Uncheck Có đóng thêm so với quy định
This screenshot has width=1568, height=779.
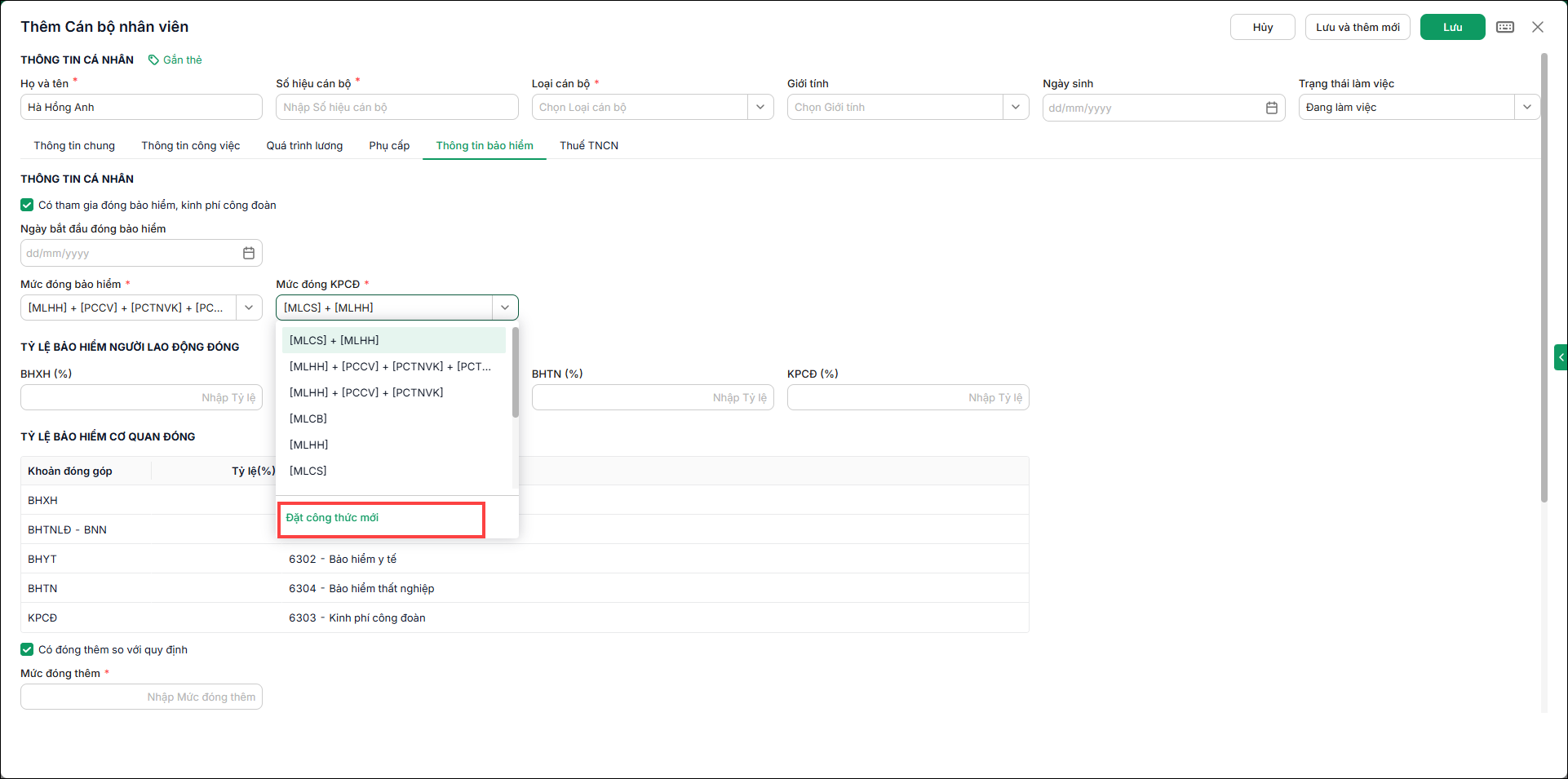click(27, 649)
